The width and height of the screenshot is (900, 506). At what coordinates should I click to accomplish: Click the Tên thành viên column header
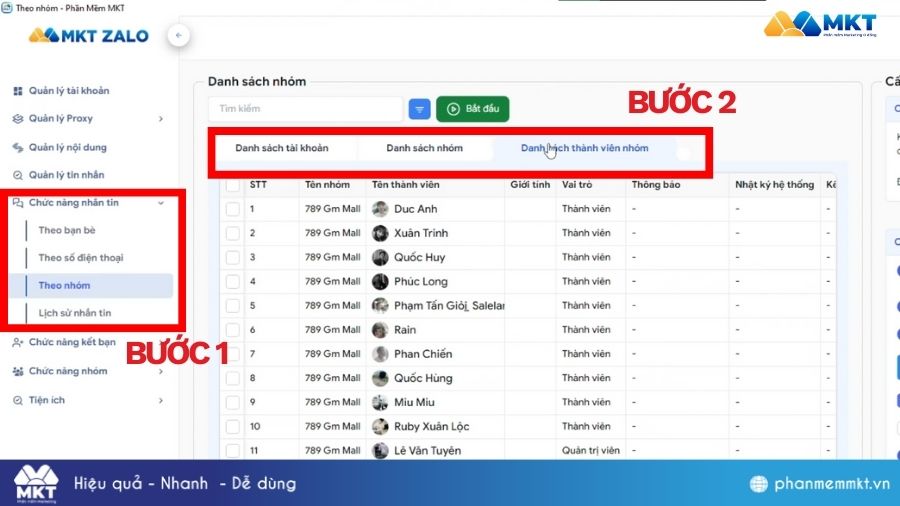click(405, 185)
